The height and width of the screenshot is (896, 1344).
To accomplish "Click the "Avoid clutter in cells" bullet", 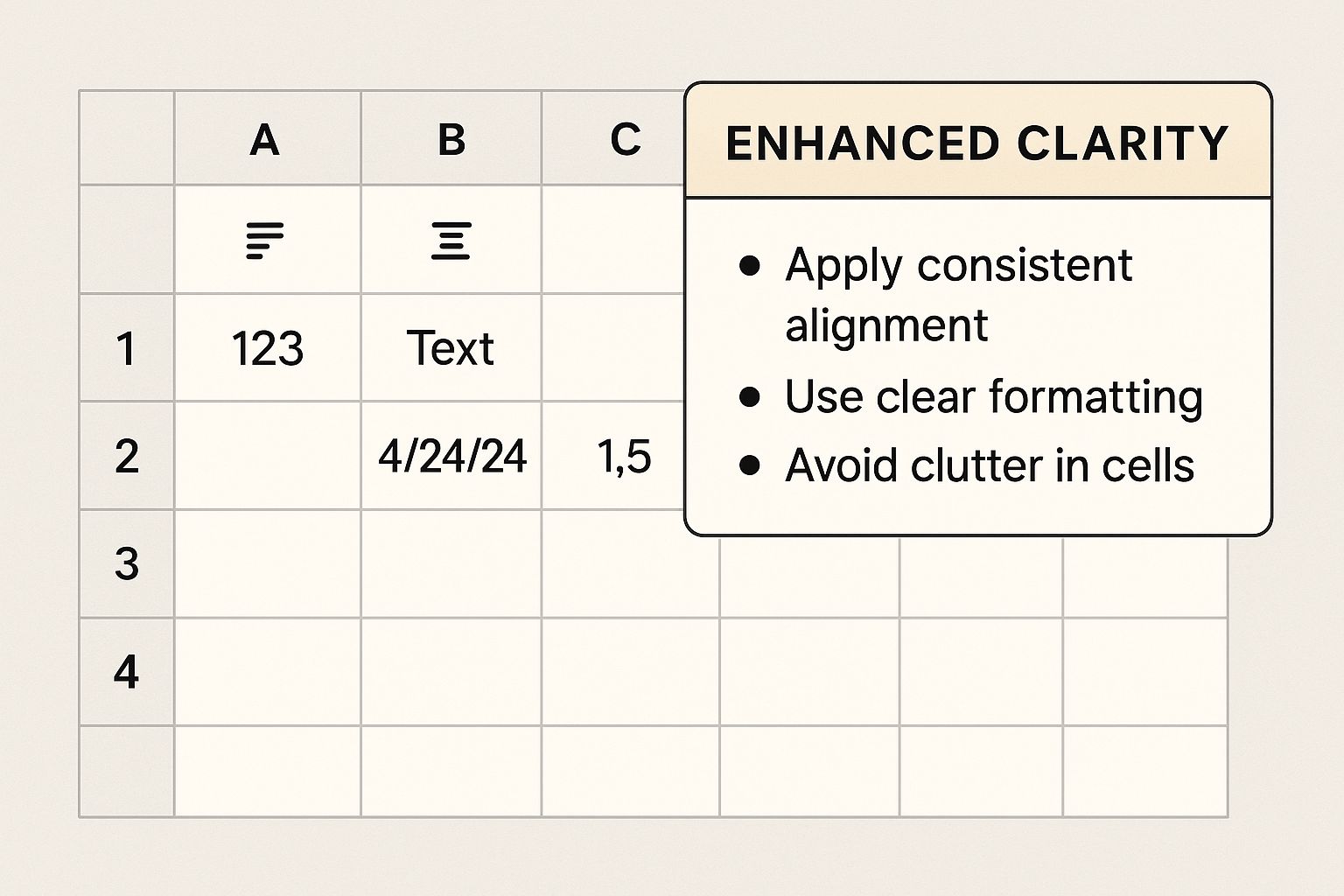I will (989, 465).
